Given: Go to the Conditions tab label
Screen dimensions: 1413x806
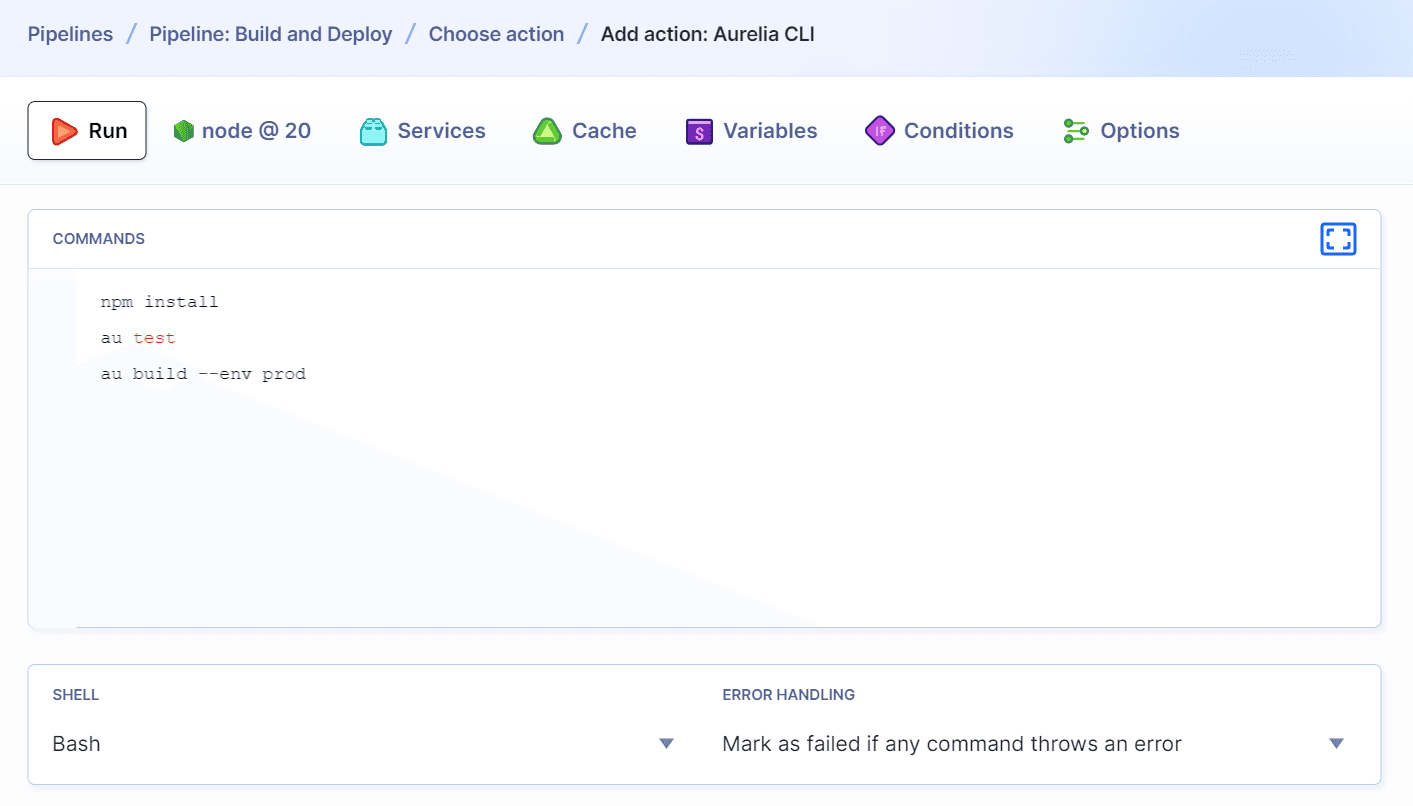Looking at the screenshot, I should [958, 131].
